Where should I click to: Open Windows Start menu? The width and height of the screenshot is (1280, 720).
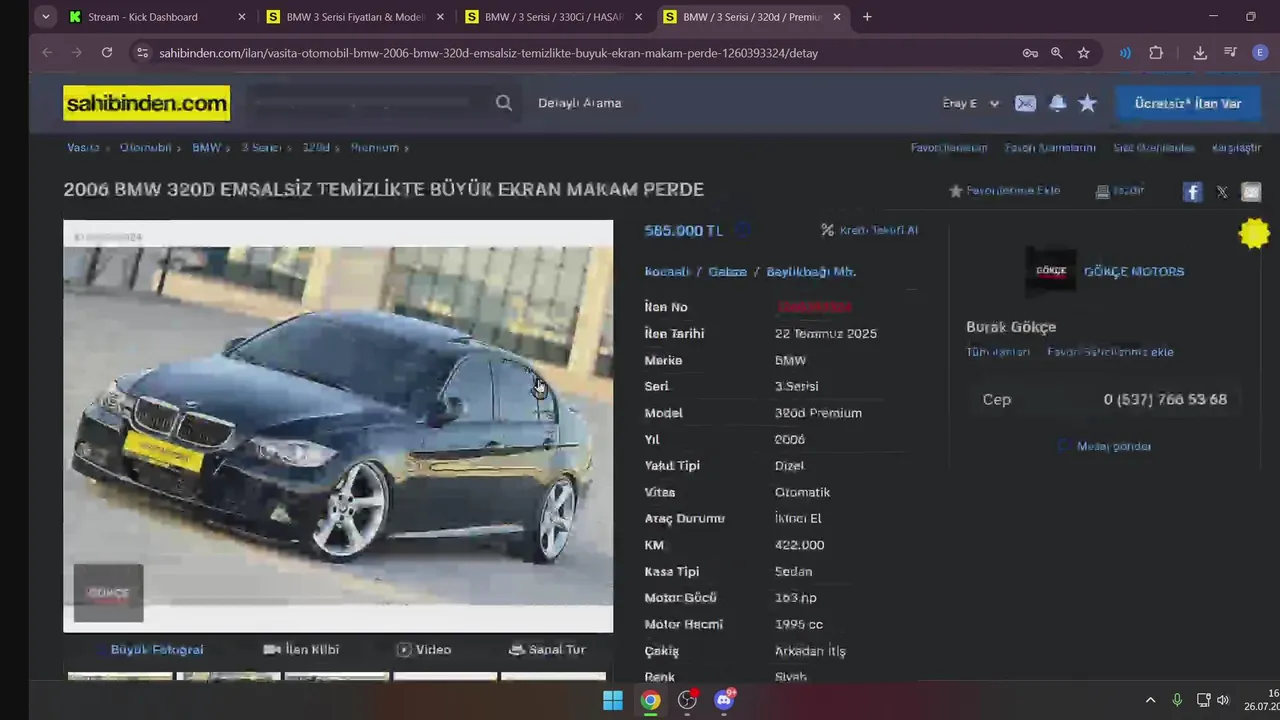coord(613,700)
